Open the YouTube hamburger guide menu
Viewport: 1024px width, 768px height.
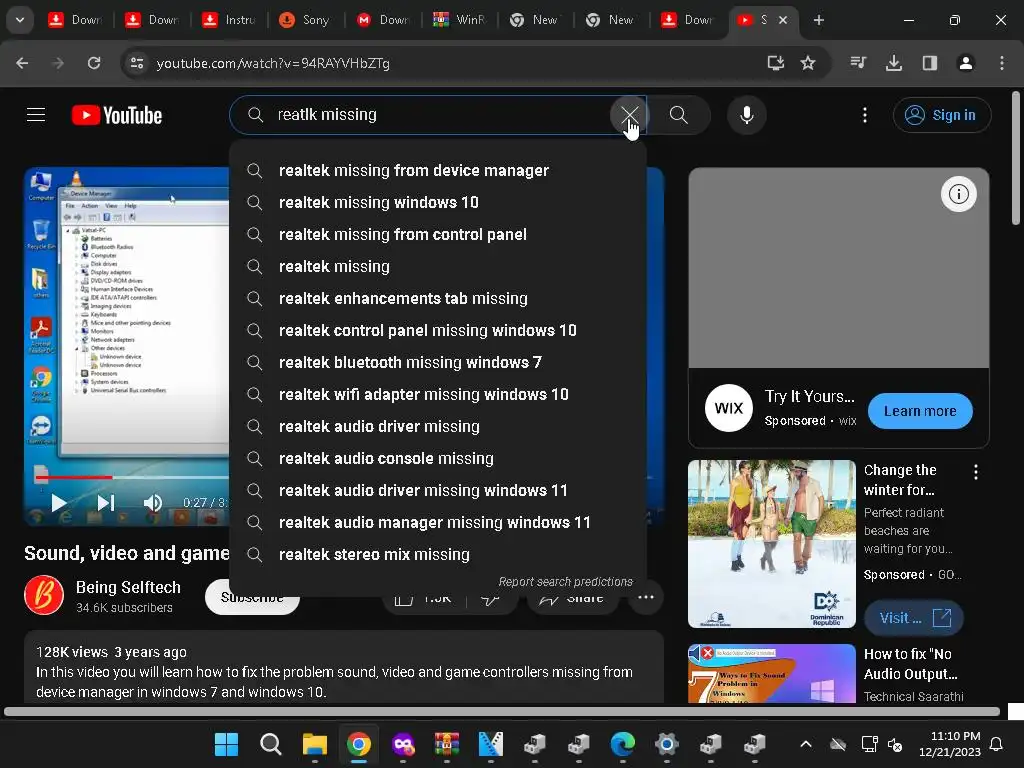[x=36, y=115]
